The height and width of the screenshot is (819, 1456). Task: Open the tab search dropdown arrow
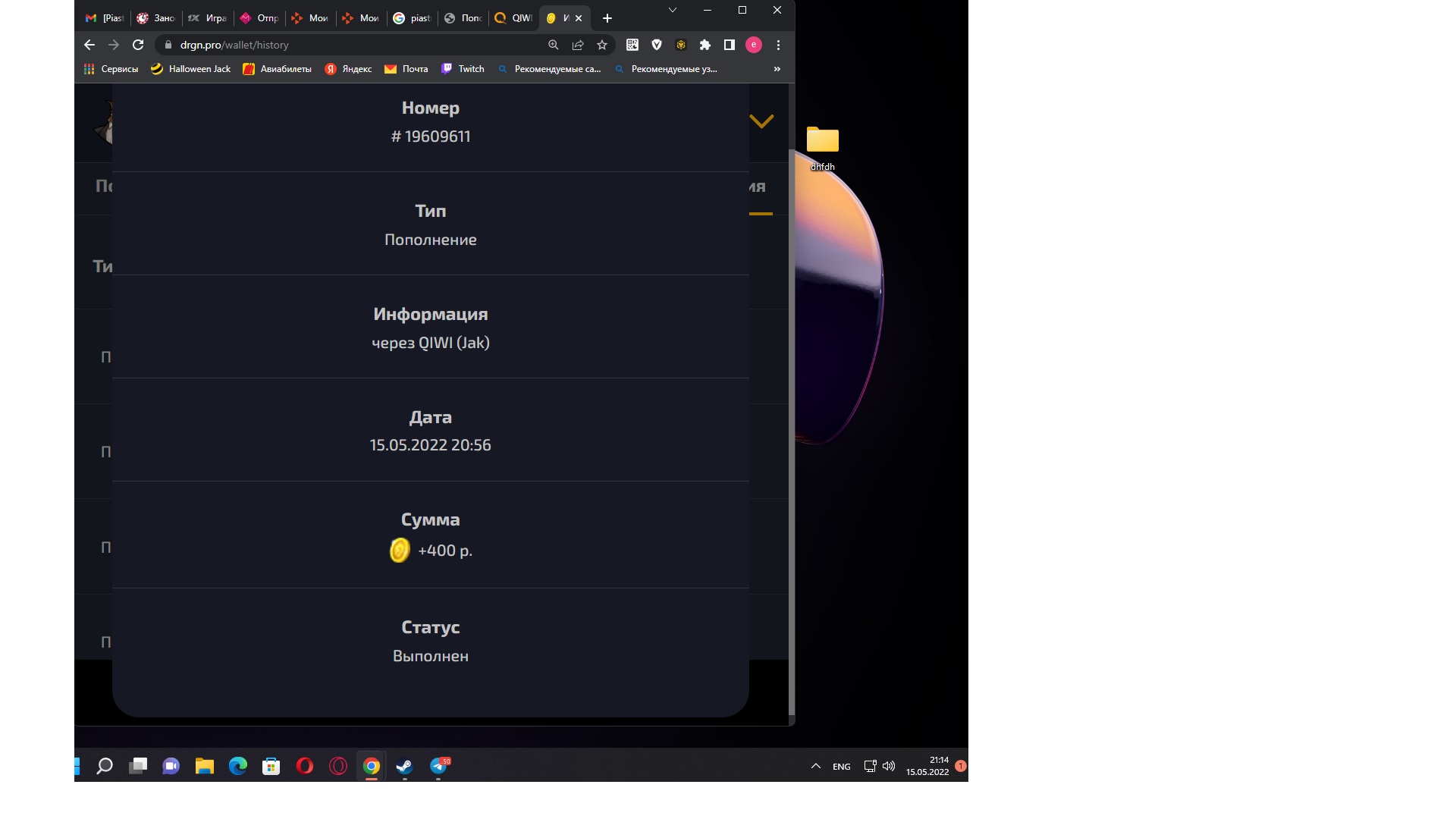(x=672, y=10)
